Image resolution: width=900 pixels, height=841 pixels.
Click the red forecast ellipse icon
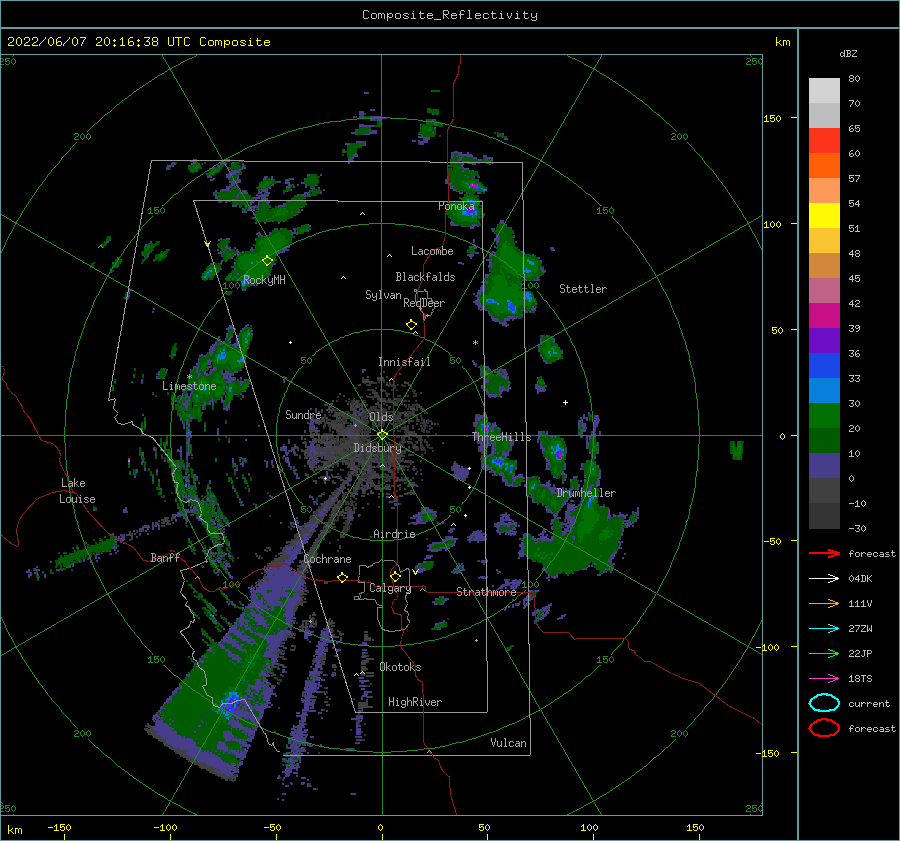point(824,728)
